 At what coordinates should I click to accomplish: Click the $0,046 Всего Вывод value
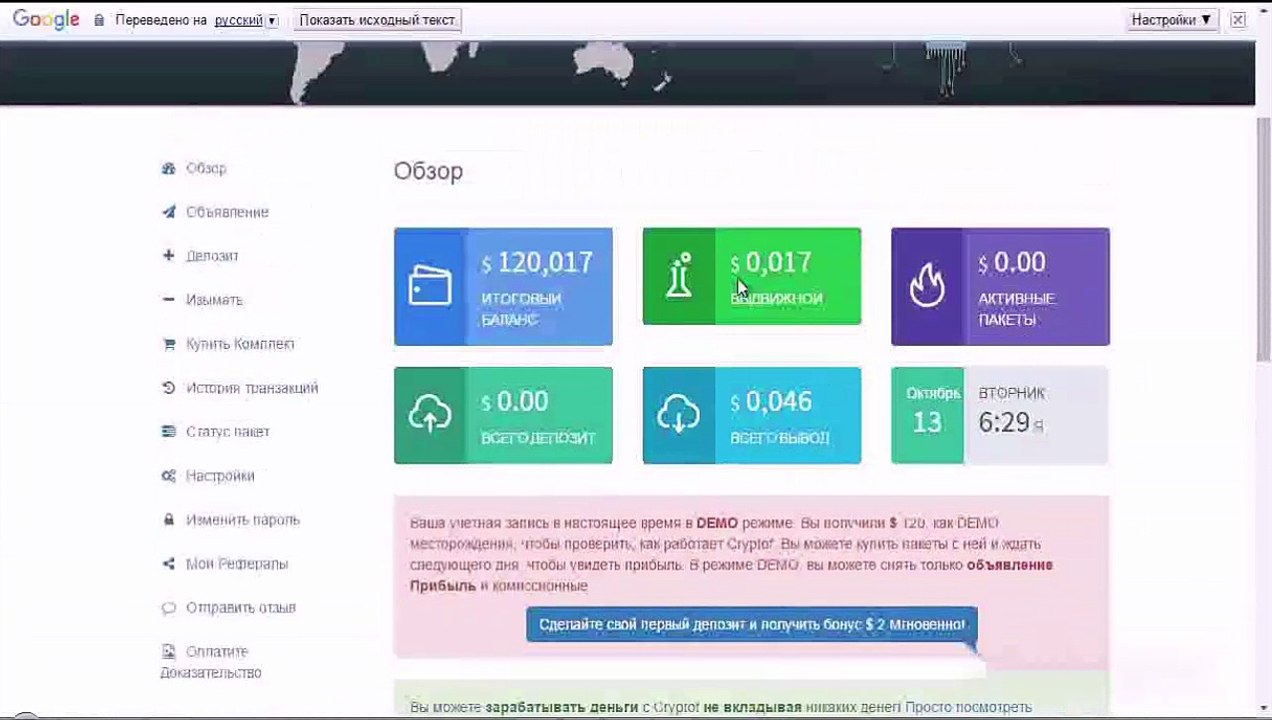pos(771,402)
